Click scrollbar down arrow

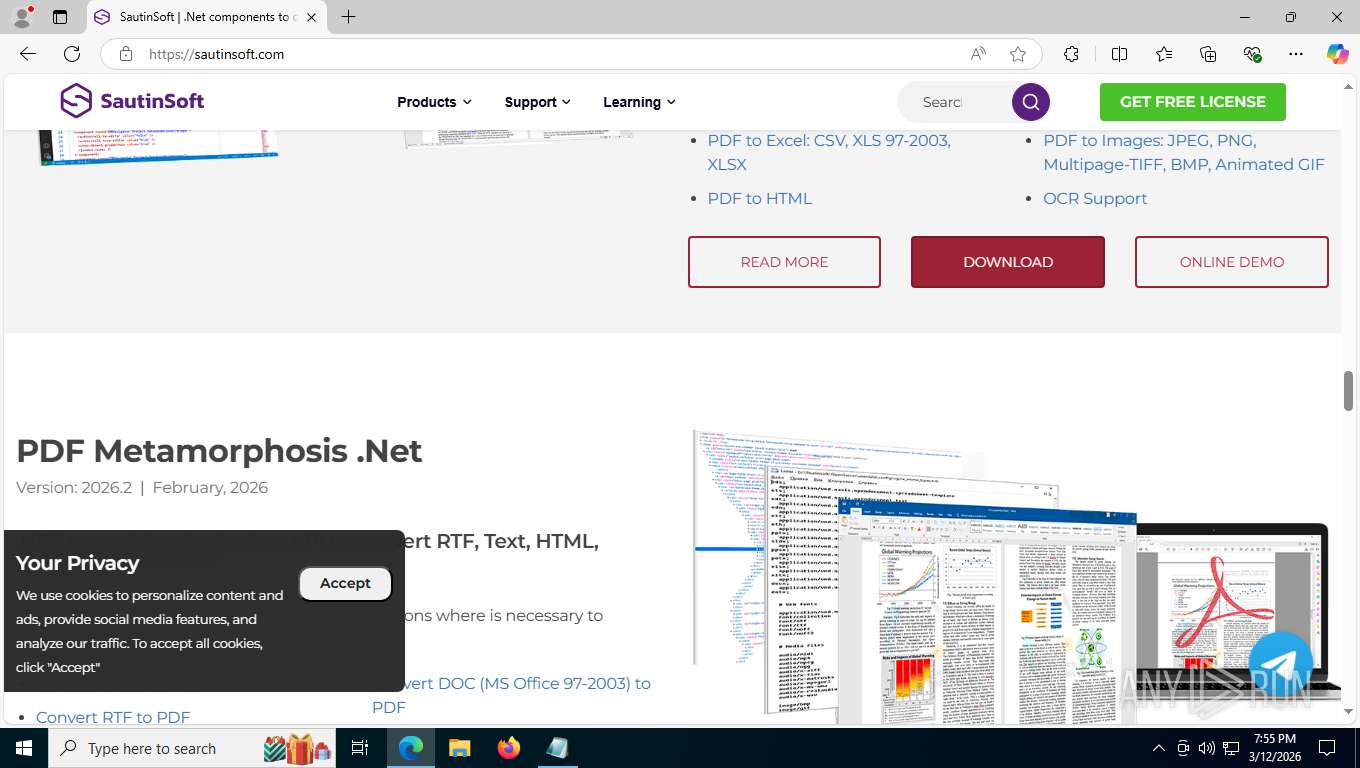coord(1348,711)
